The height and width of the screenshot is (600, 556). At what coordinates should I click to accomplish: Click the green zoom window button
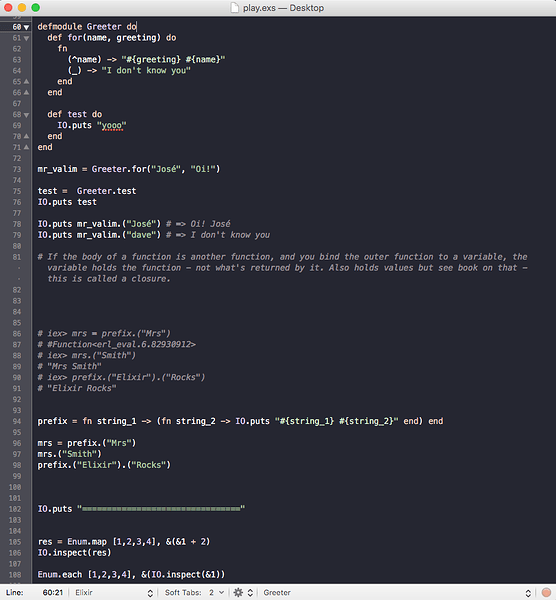click(36, 8)
